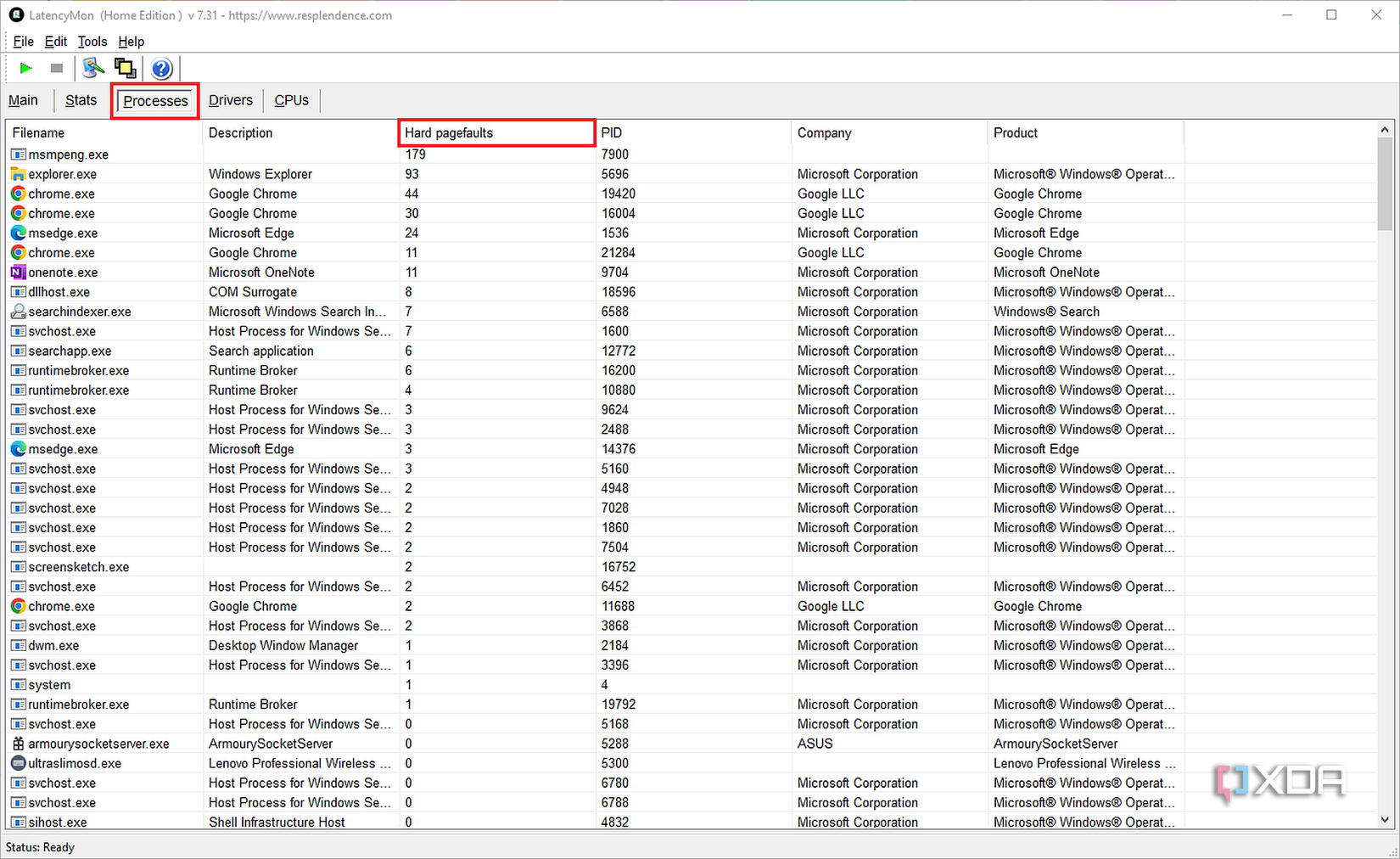Open the File menu
1400x859 pixels.
click(x=24, y=42)
